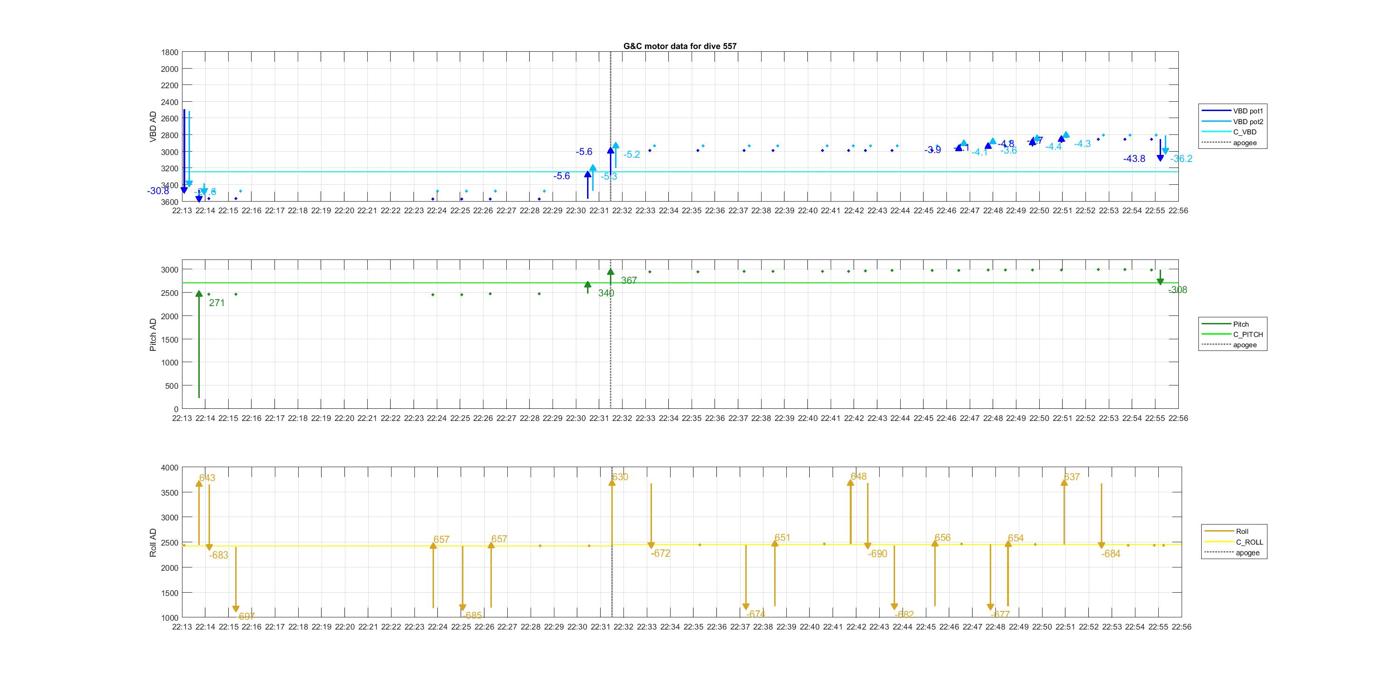Click the '-672' label in the Roll plot
Viewport: 1400px width, 693px height.
(x=660, y=553)
